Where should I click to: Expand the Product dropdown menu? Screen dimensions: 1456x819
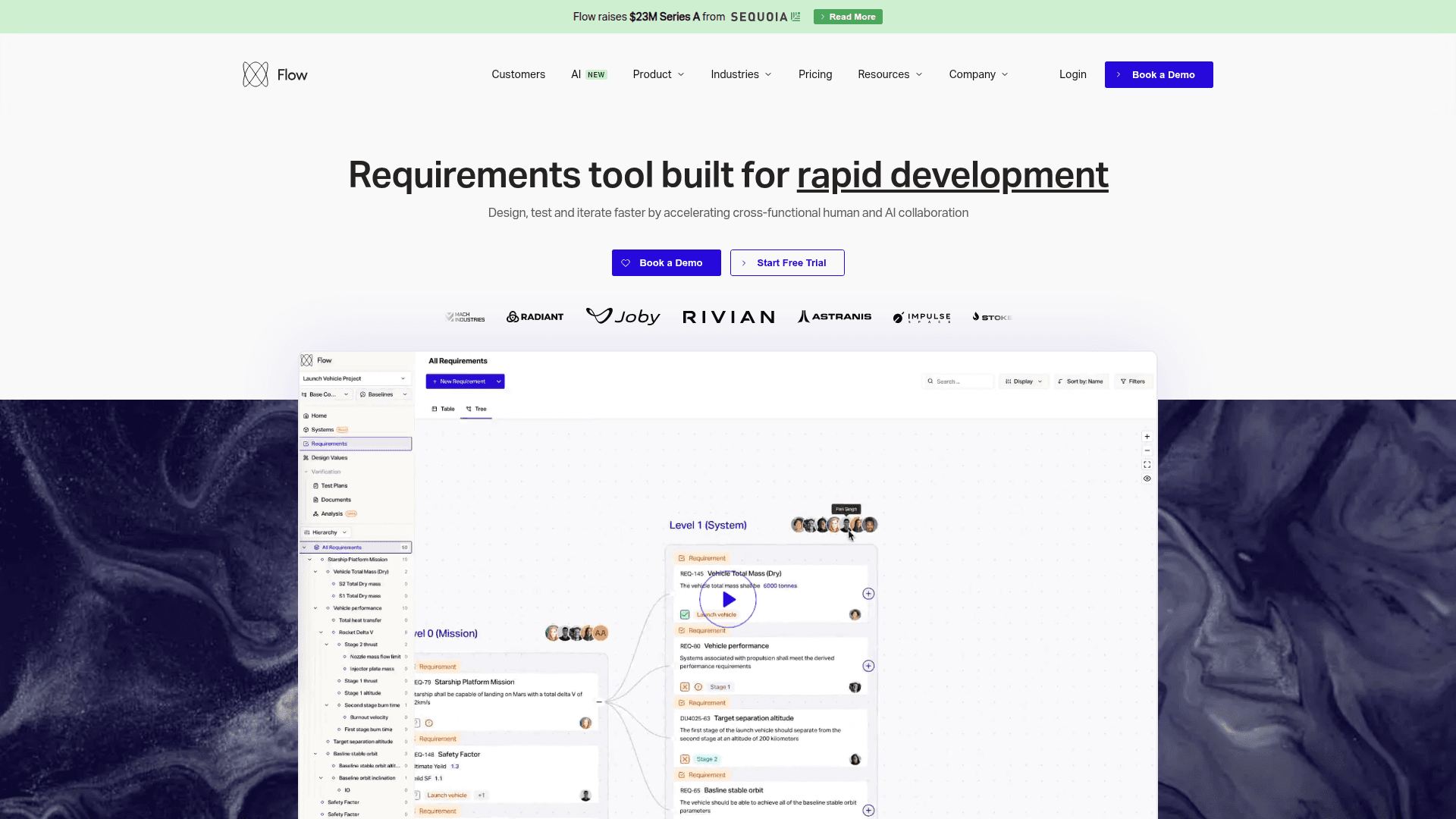(x=658, y=74)
